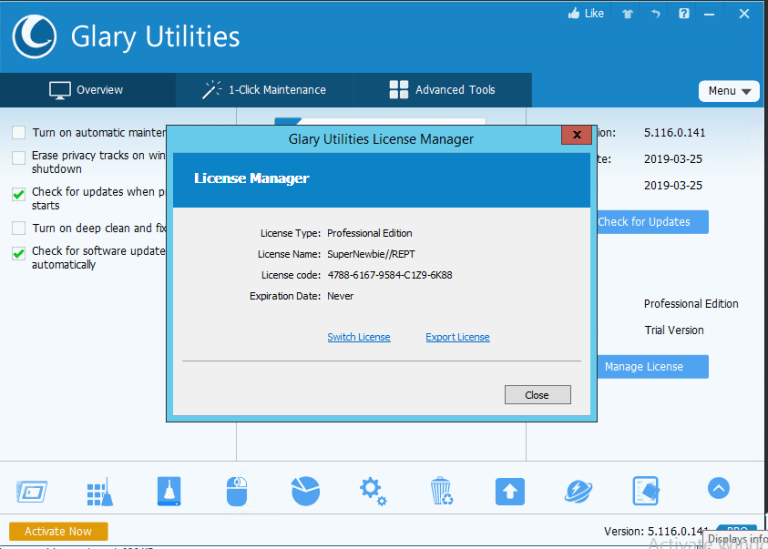Toggle 'Erase privacy tracks on shutdown' checkbox
Image resolution: width=768 pixels, height=549 pixels.
tap(19, 158)
